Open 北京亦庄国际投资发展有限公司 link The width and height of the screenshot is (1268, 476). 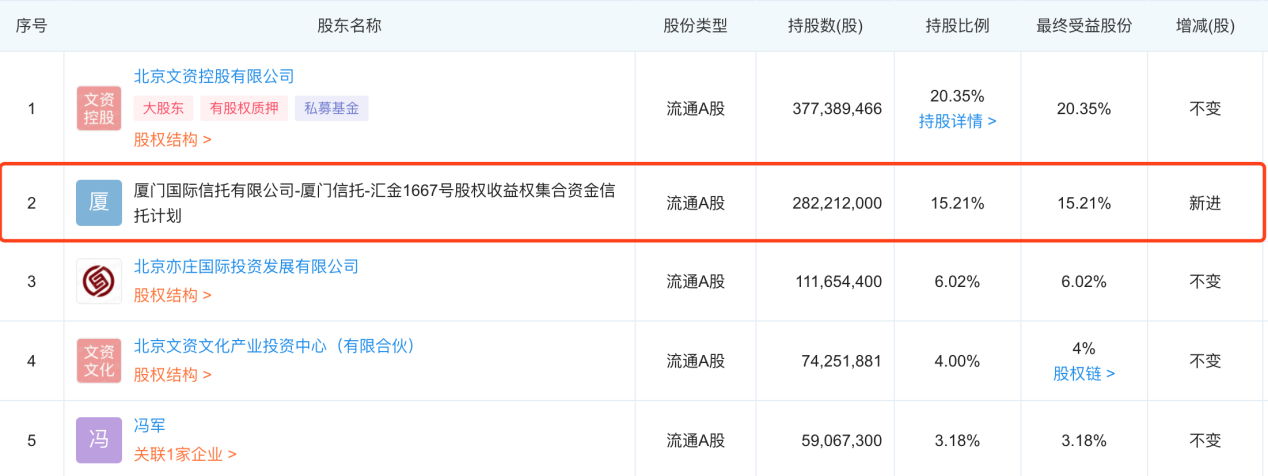tap(246, 266)
